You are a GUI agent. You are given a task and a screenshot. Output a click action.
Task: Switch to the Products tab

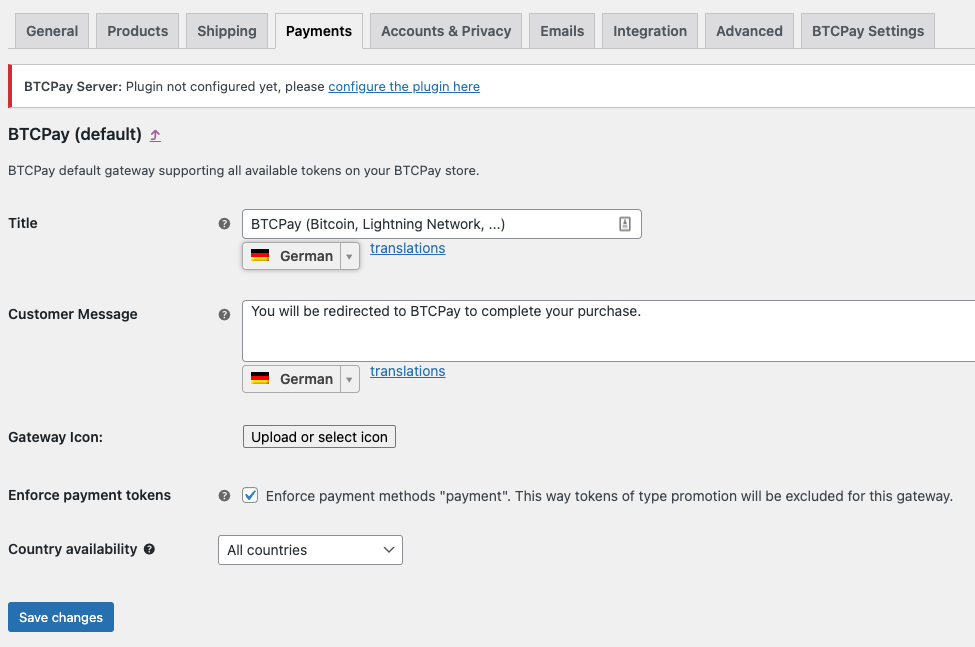[137, 31]
